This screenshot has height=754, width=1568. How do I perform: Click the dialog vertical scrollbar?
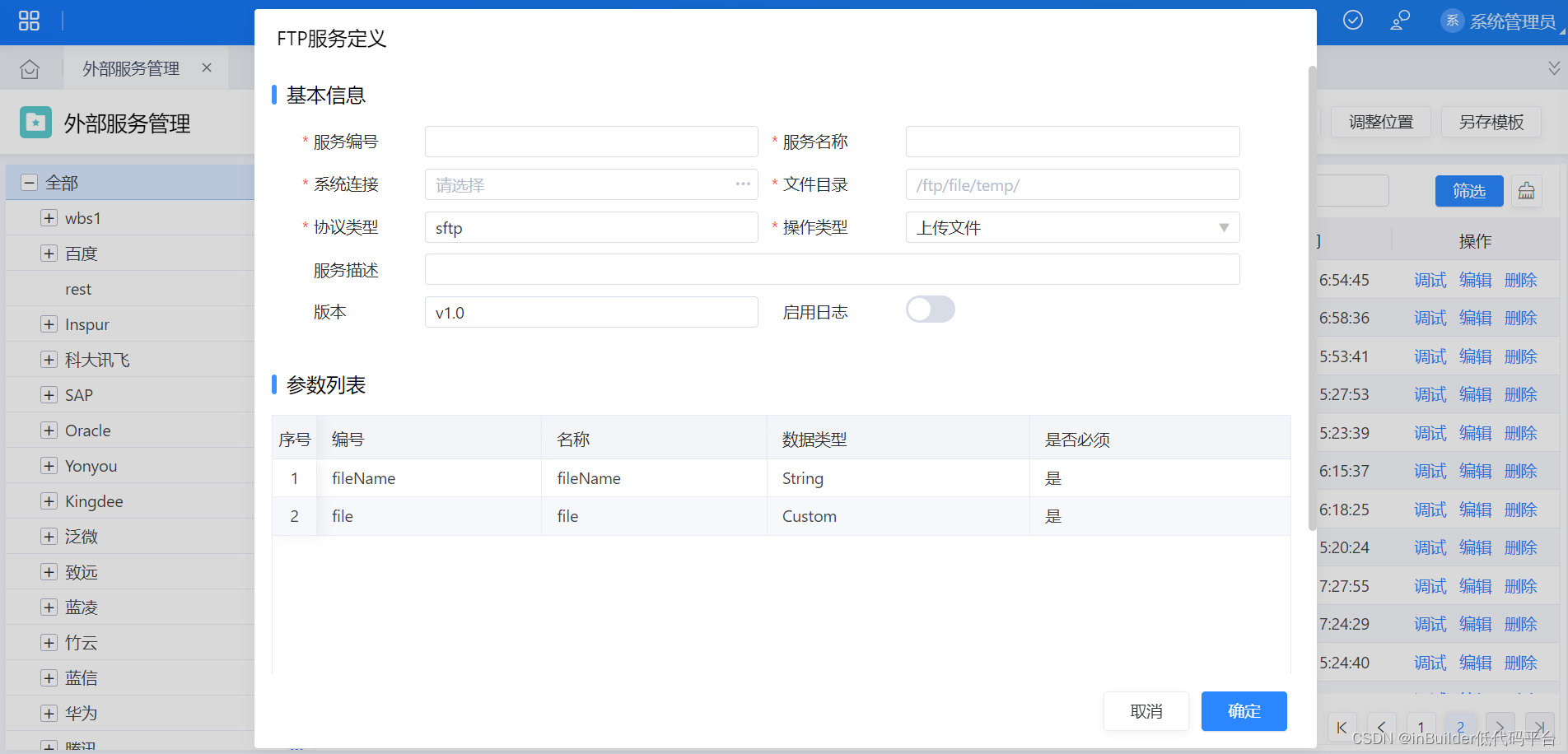point(1312,298)
